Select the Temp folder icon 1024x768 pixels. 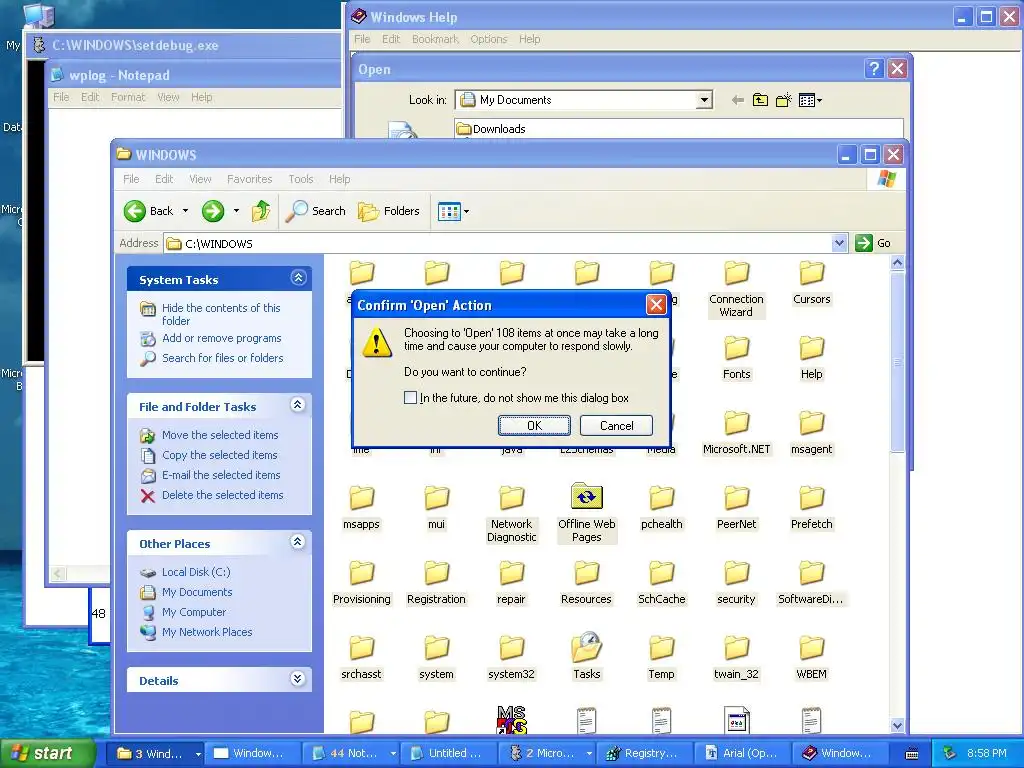point(662,648)
